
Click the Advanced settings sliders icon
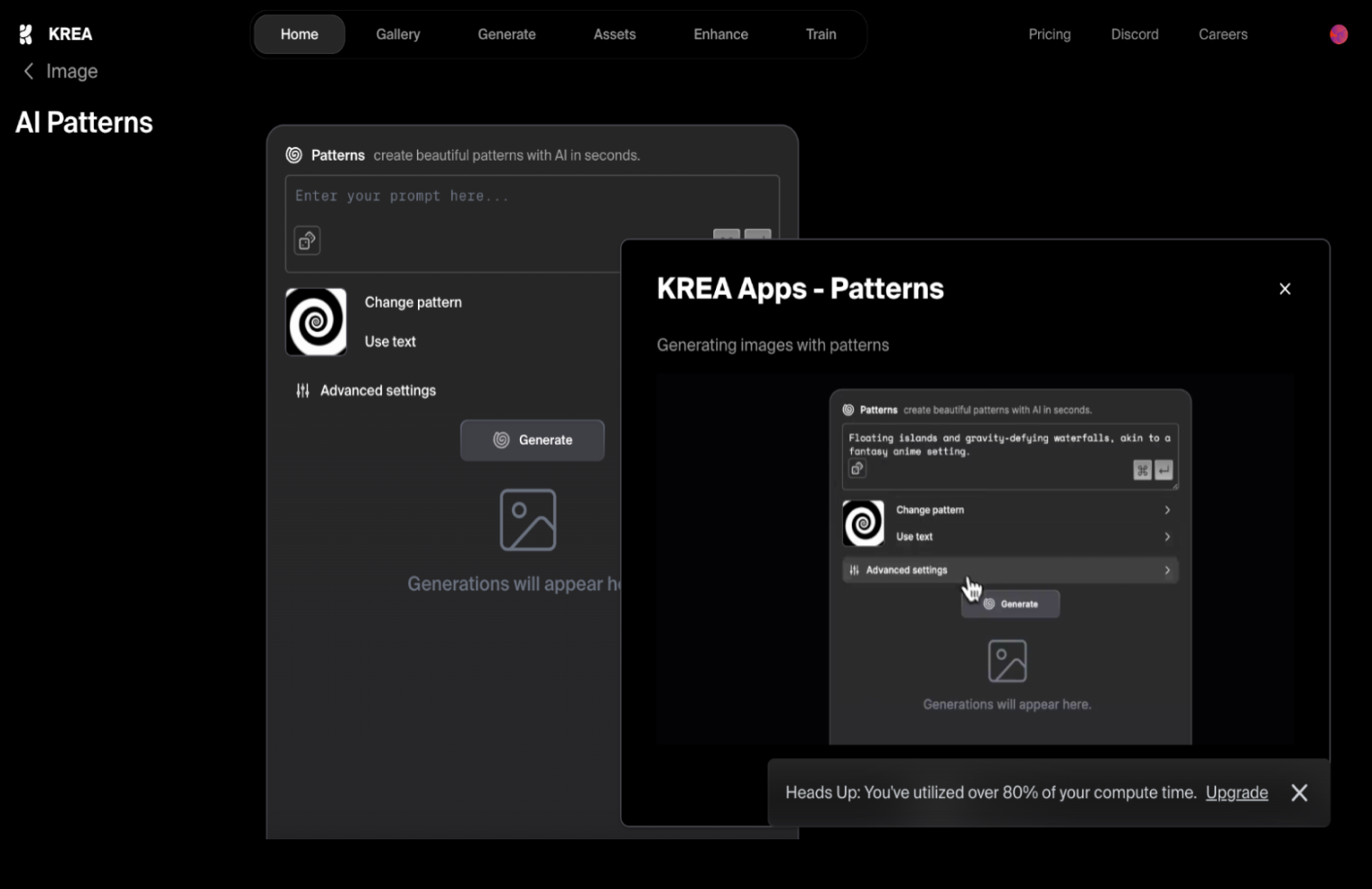coord(302,391)
